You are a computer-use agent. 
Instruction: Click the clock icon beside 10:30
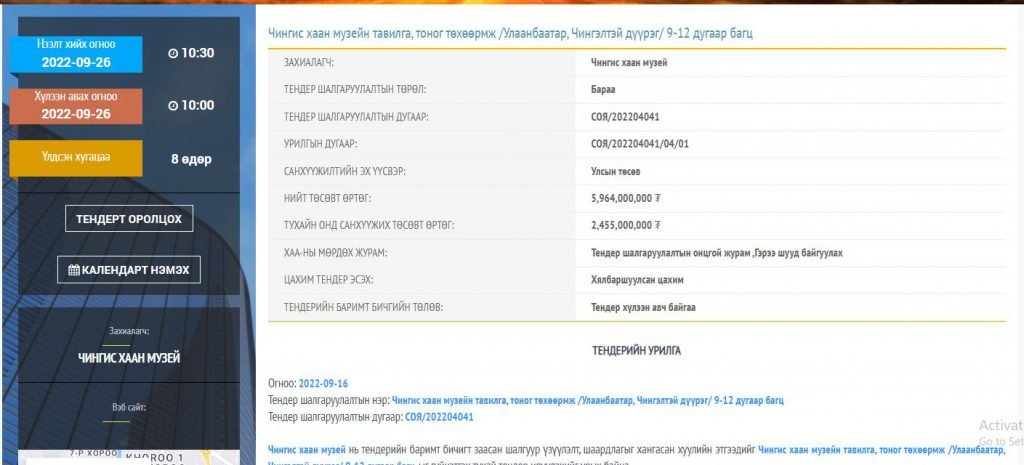point(173,53)
